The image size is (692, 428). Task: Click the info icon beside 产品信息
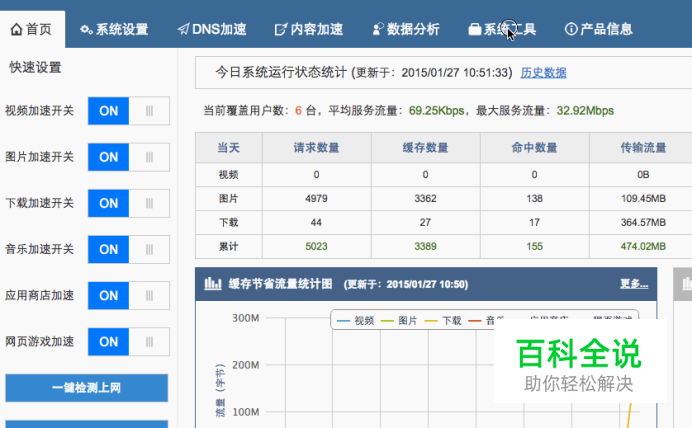pos(571,29)
